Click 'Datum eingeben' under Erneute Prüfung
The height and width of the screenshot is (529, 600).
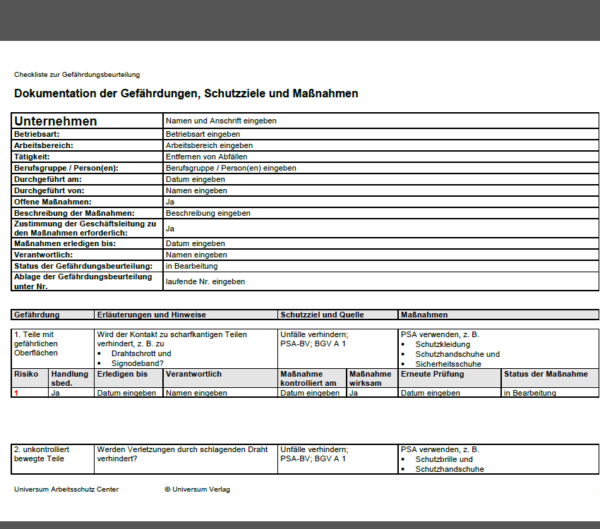point(430,393)
